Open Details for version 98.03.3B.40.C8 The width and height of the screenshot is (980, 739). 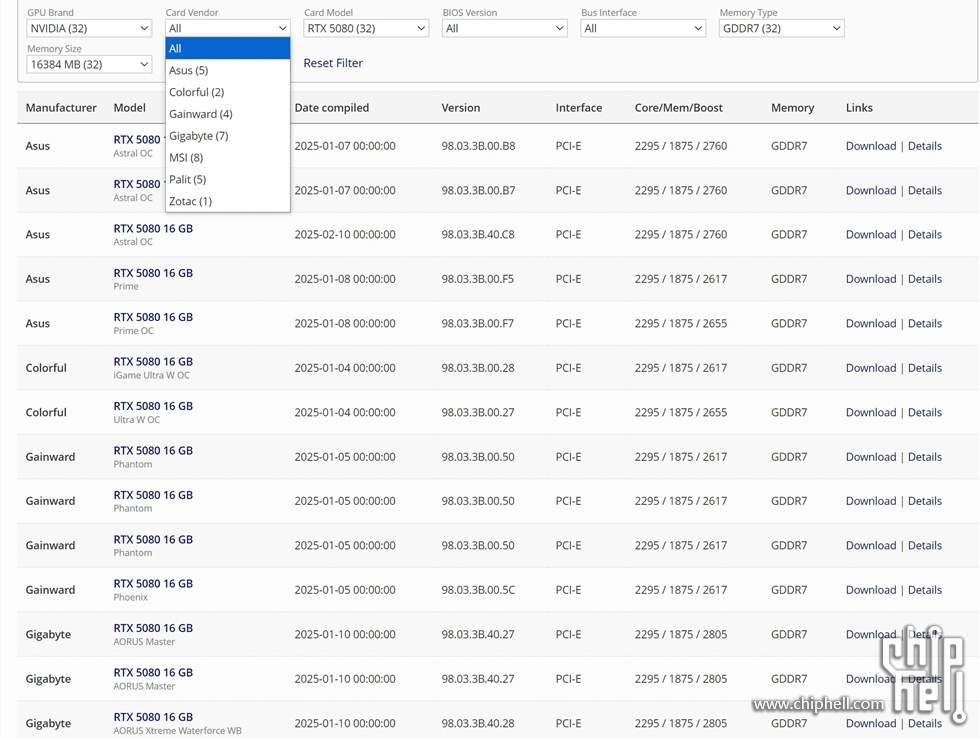[x=924, y=234]
